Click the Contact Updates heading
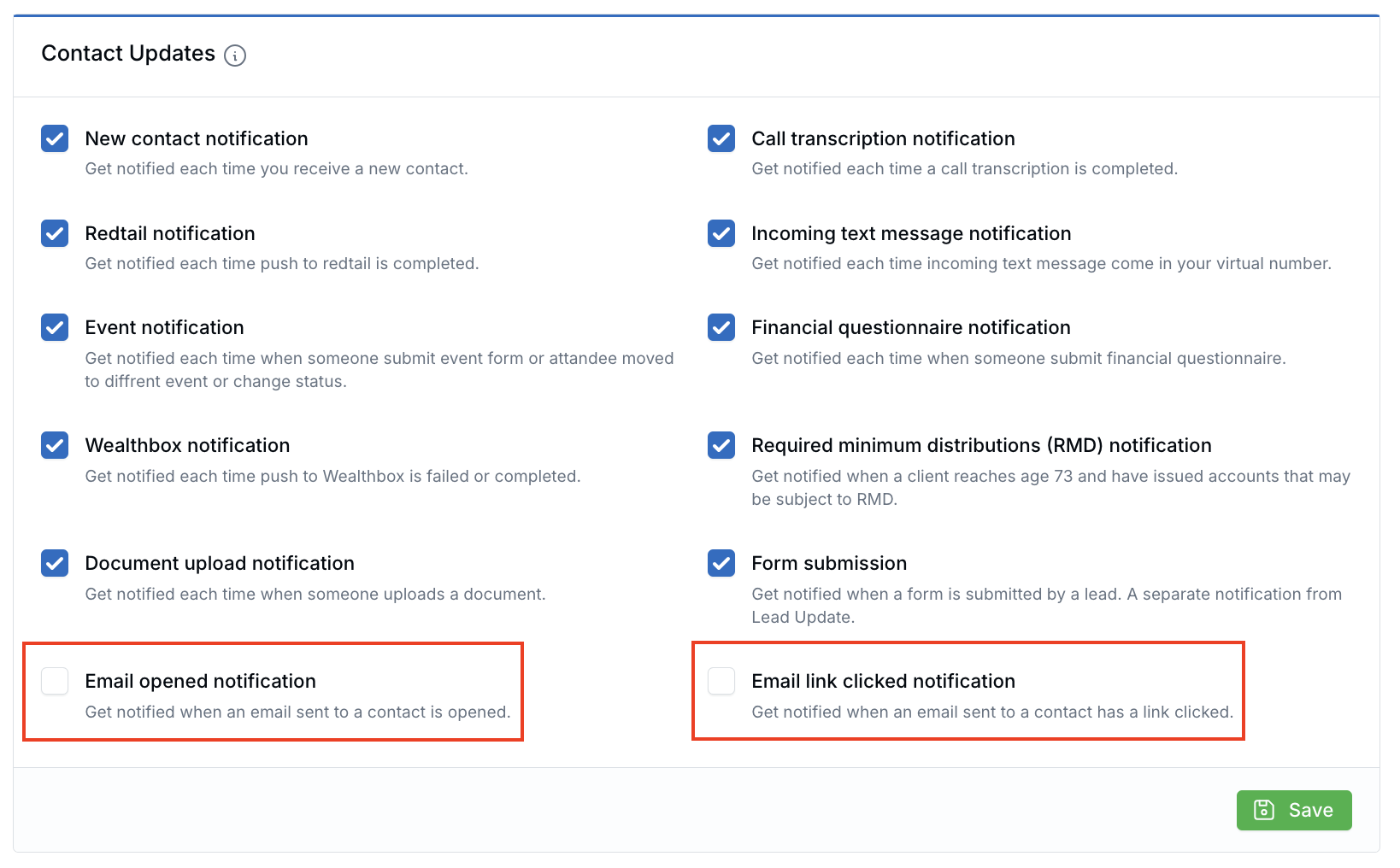This screenshot has height=868, width=1400. (x=128, y=54)
